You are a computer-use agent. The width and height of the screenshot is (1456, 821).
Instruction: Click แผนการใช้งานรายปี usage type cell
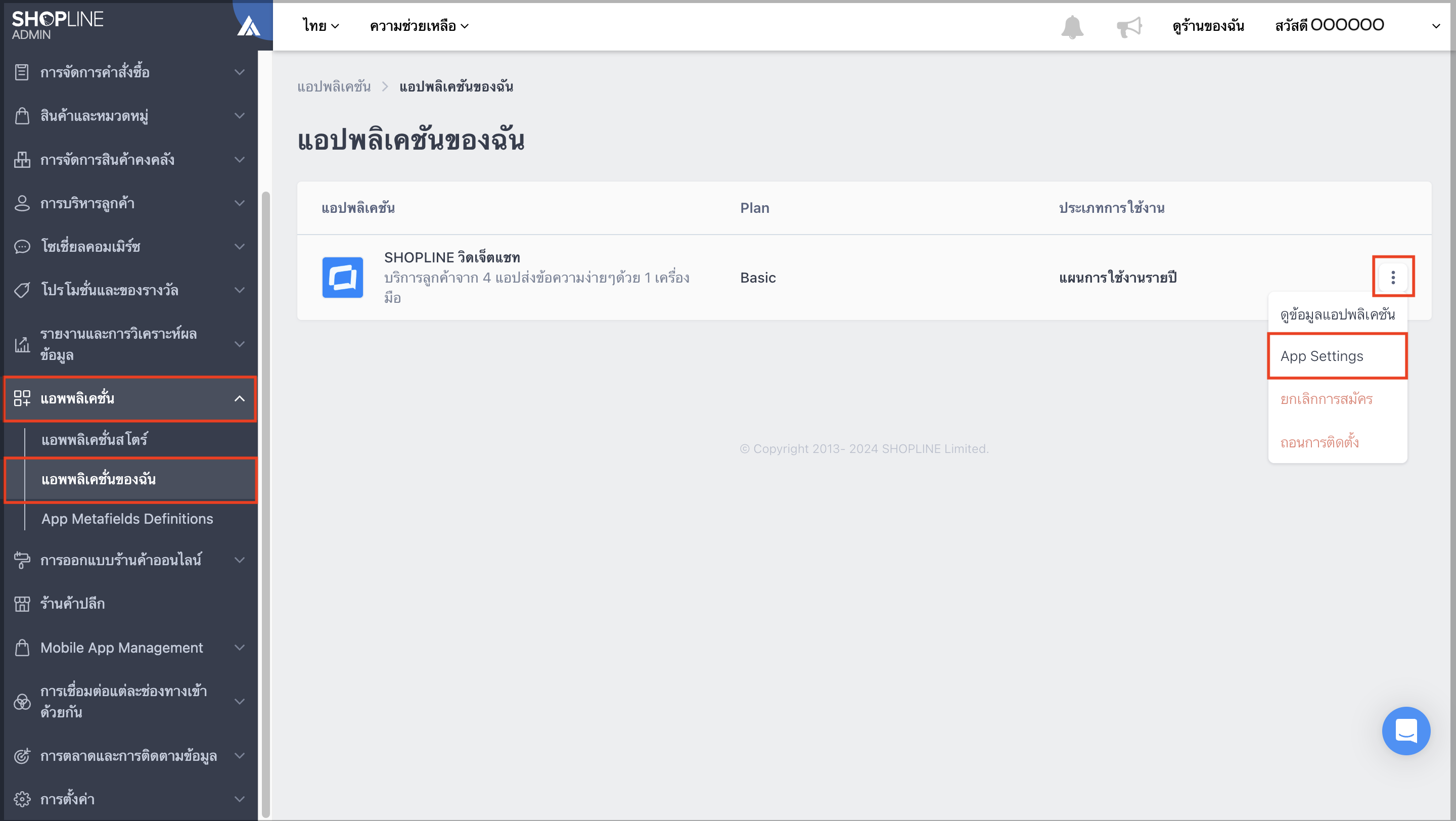(x=1117, y=278)
